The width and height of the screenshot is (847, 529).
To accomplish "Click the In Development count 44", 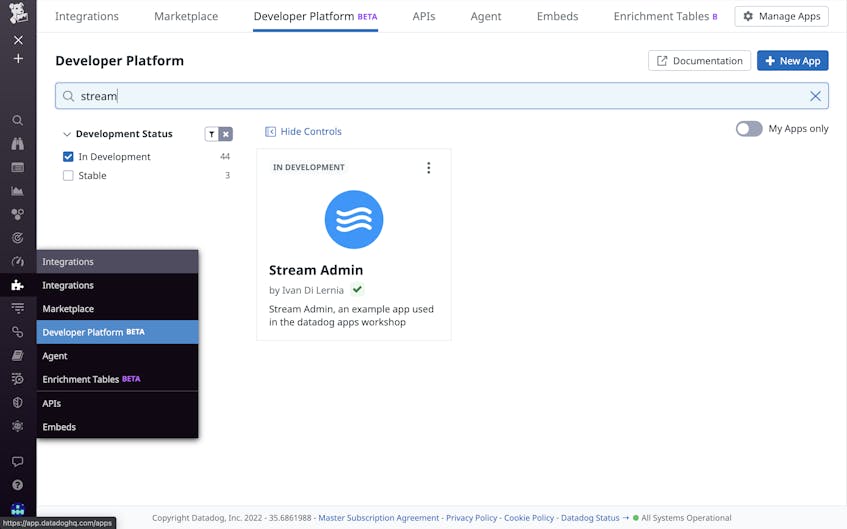I will [225, 157].
